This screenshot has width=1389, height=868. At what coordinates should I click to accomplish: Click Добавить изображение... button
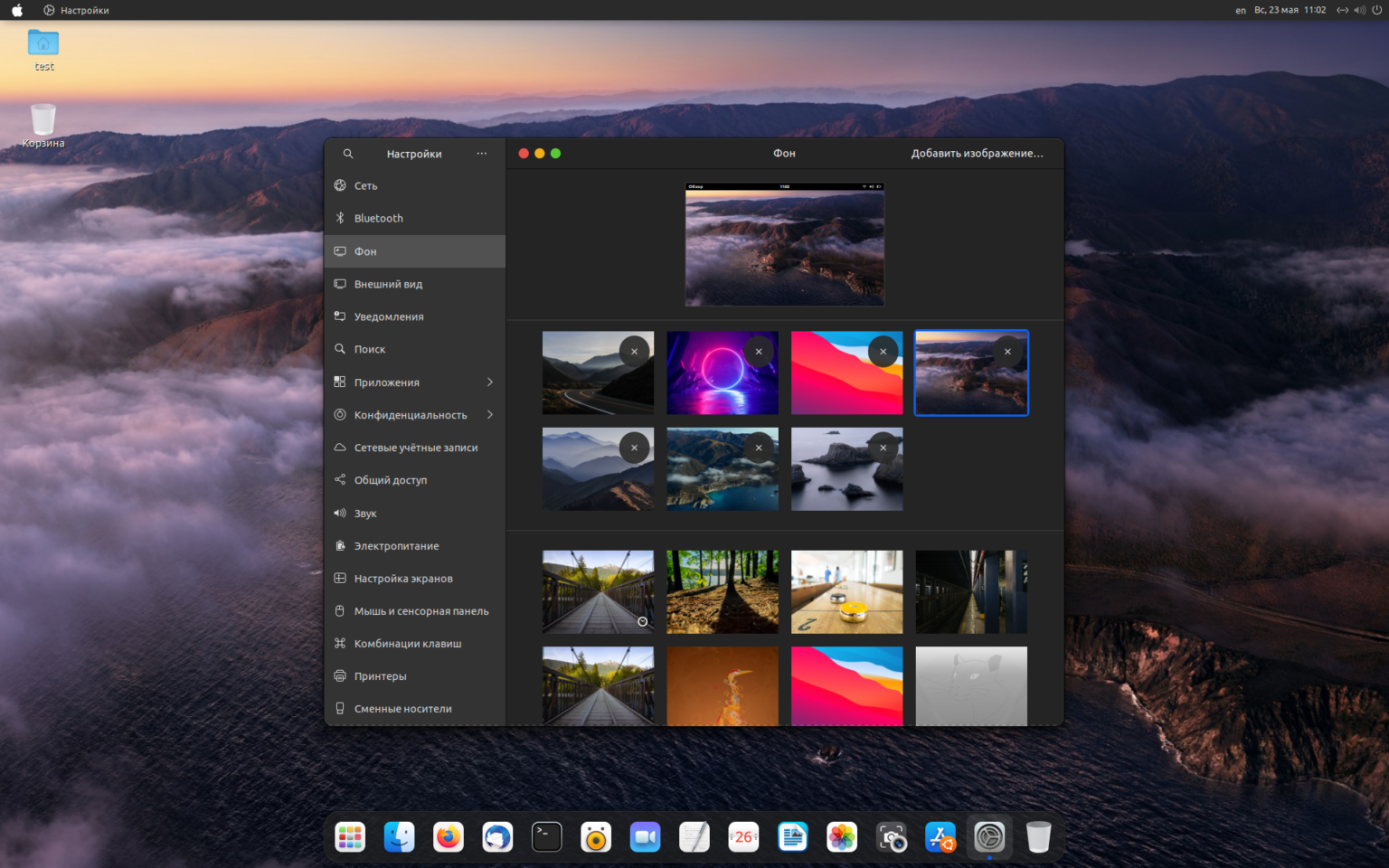[977, 154]
